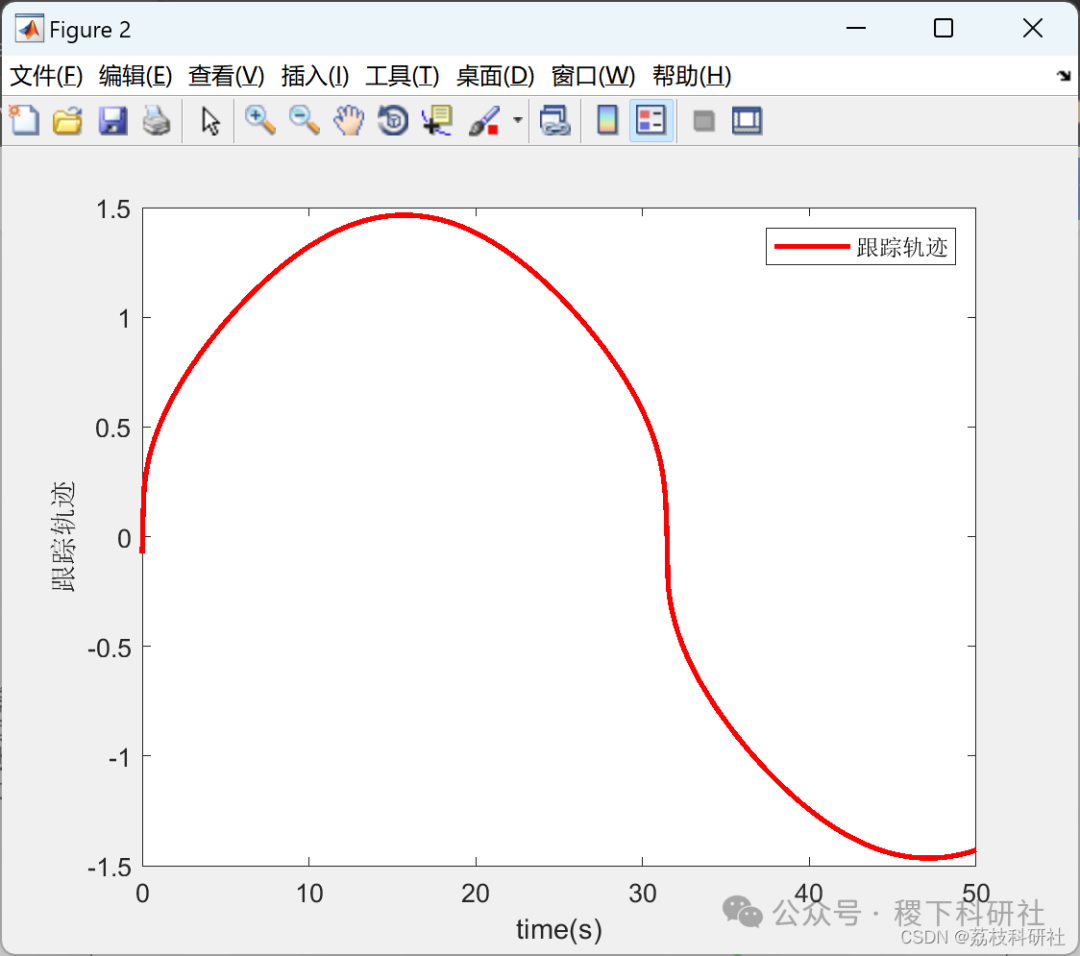Open the 窗口(W) menu
The image size is (1080, 956).
(593, 76)
